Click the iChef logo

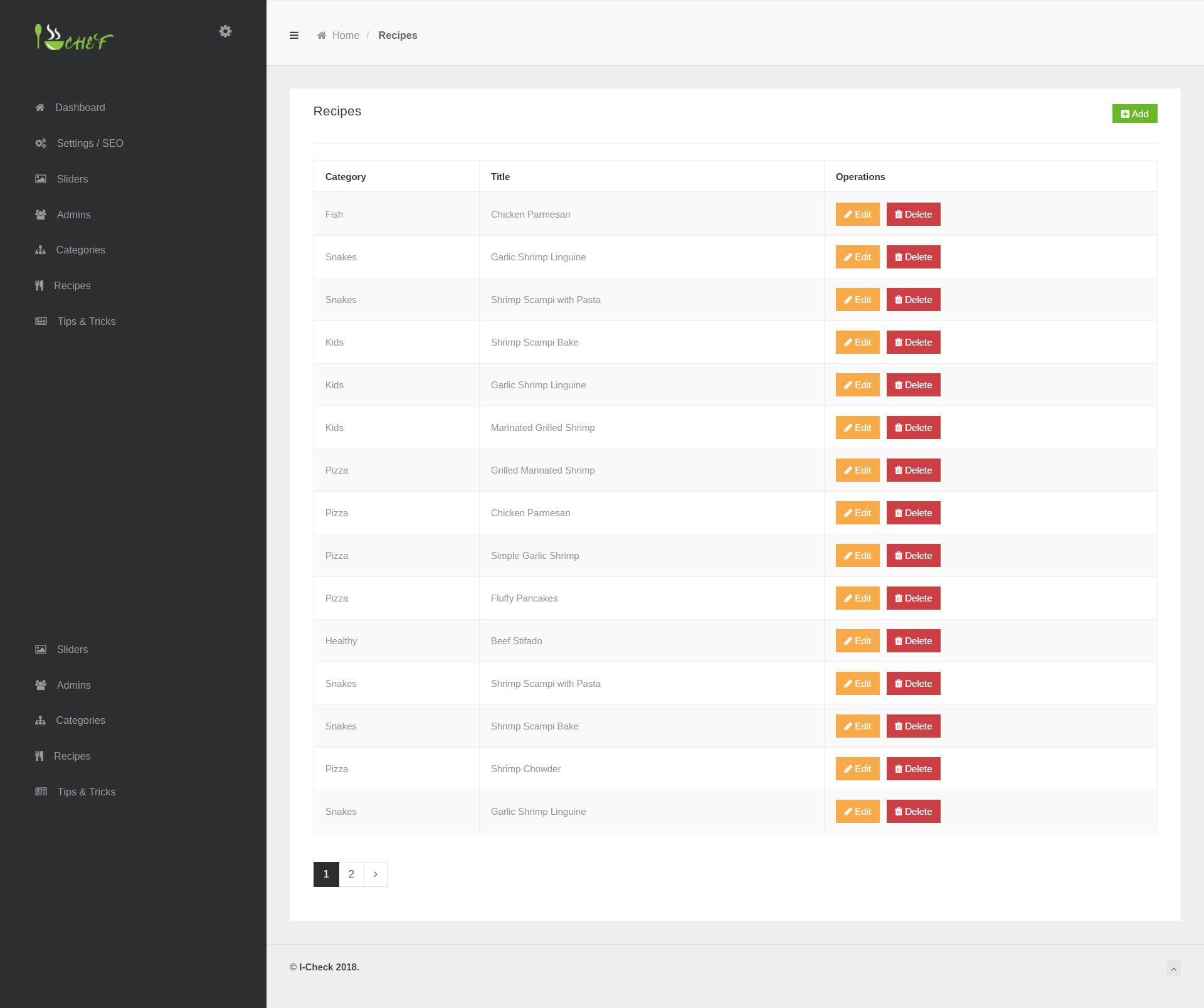click(x=74, y=38)
